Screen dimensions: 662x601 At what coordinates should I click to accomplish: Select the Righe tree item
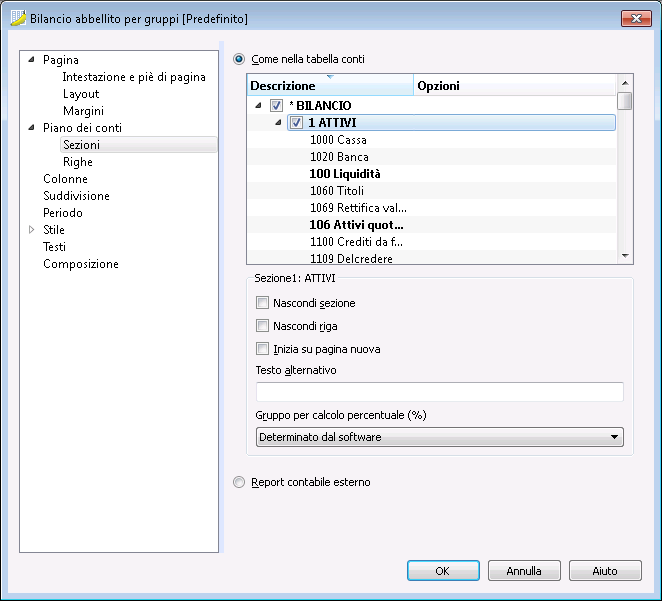pyautogui.click(x=78, y=162)
